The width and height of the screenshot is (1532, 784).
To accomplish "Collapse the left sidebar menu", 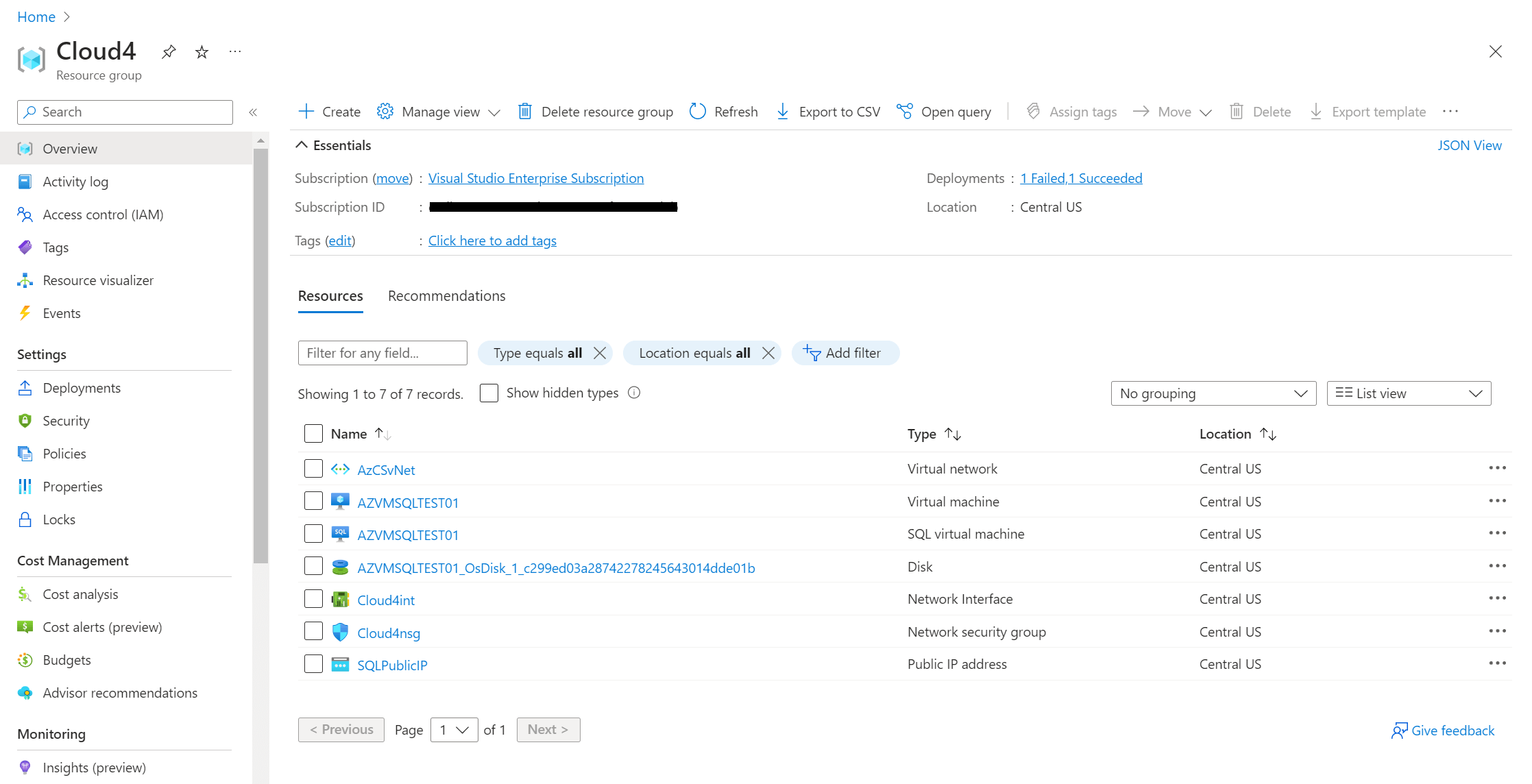I will [253, 112].
